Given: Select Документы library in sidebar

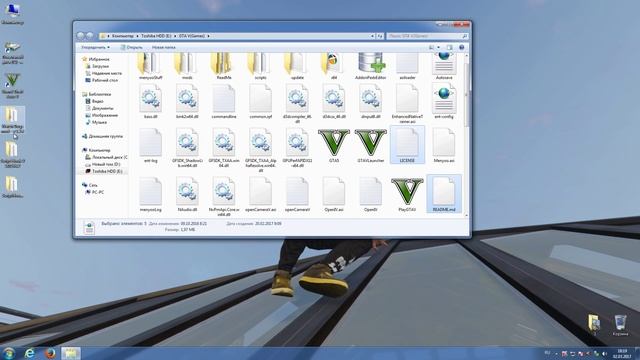Looking at the screenshot, I should point(100,108).
